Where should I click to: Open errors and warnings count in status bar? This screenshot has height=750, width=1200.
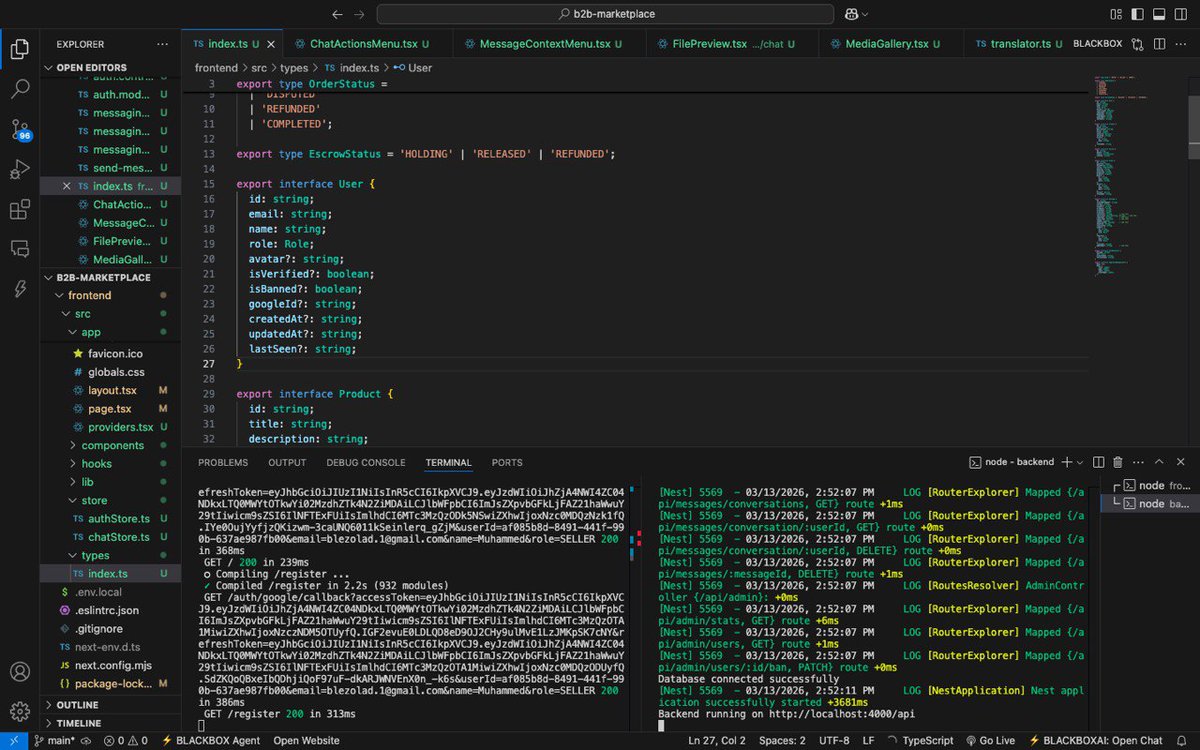click(124, 741)
